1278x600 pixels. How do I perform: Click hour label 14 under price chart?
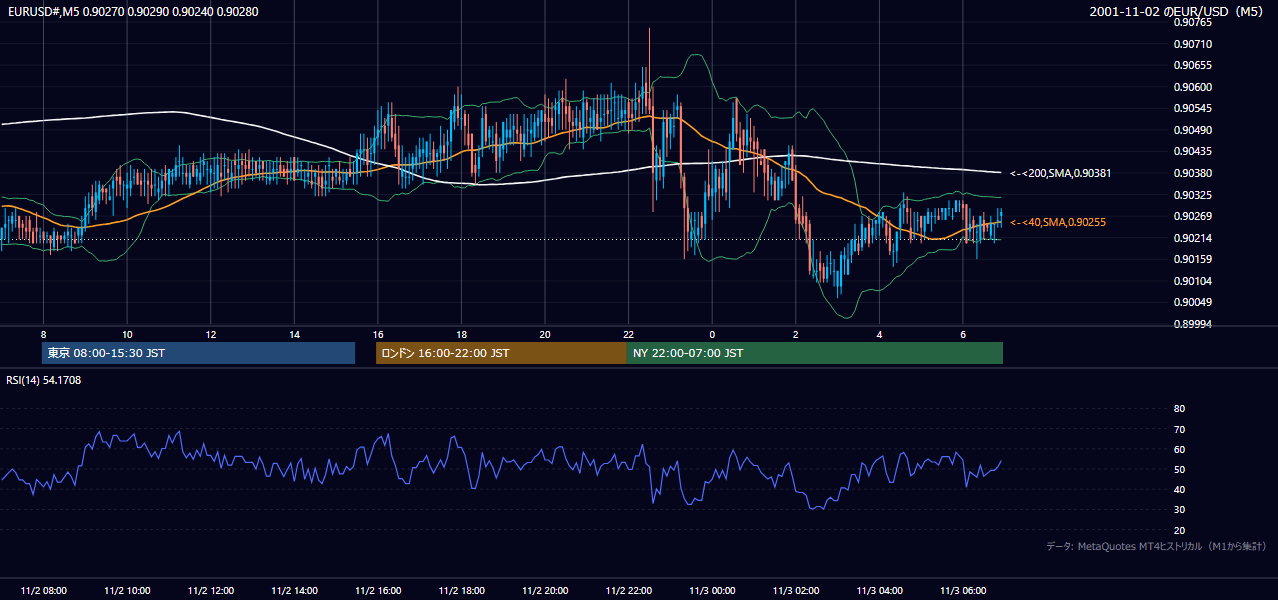294,334
